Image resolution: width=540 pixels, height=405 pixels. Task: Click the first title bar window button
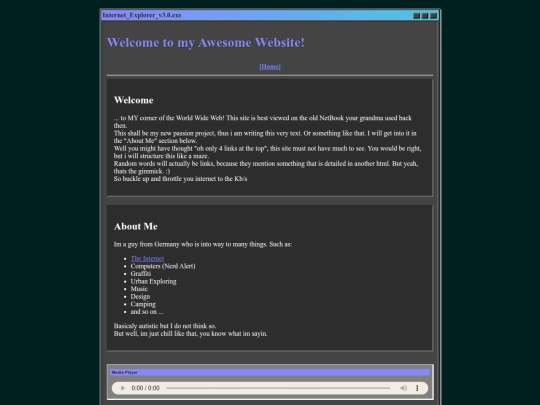[x=416, y=15]
